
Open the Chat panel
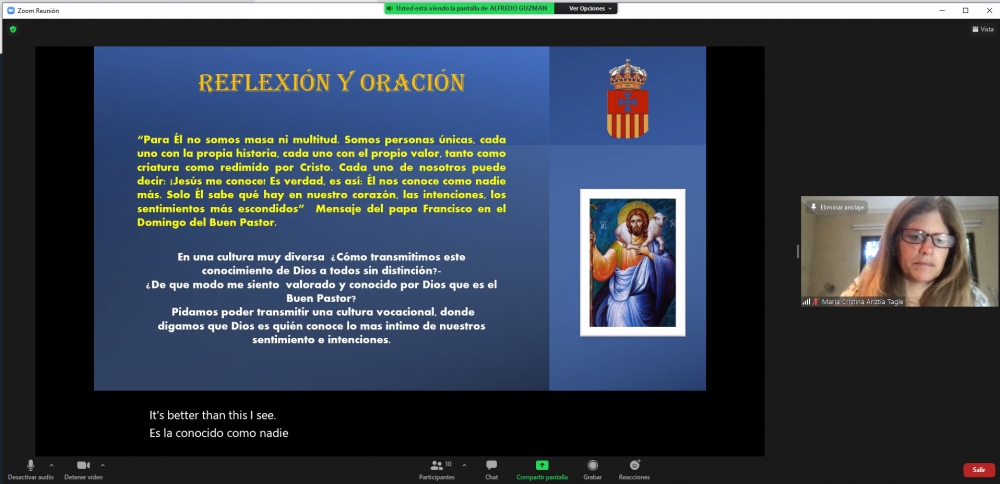[x=491, y=468]
